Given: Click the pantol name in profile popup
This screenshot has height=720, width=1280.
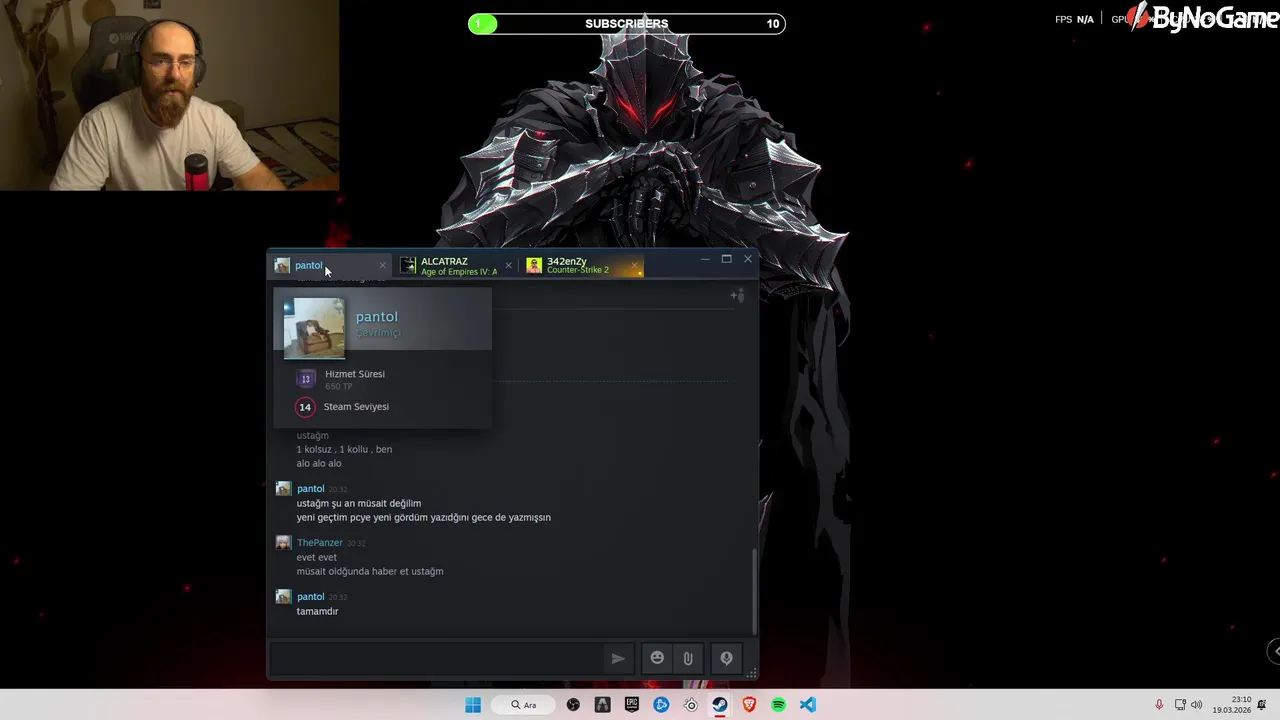Looking at the screenshot, I should 377,317.
